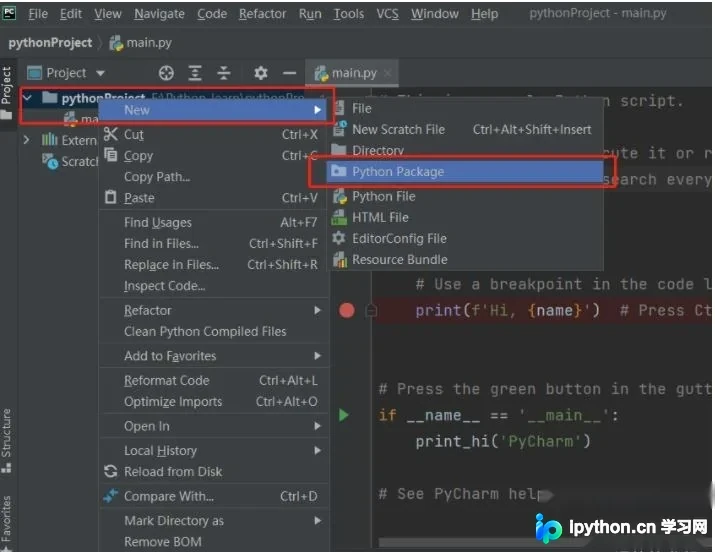Click the Python Package folder icon
The height and width of the screenshot is (552, 715).
[x=339, y=171]
